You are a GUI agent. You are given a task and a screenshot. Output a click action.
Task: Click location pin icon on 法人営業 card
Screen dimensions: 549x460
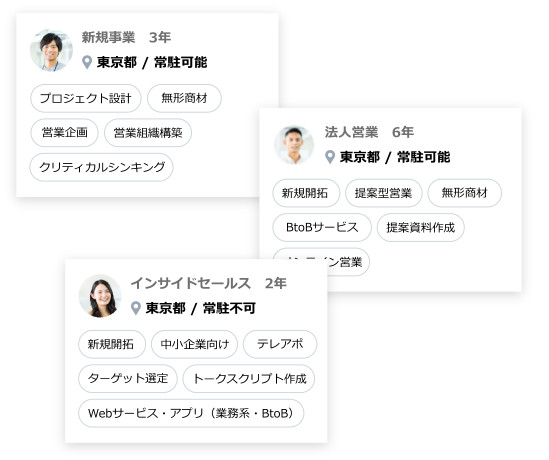[330, 157]
